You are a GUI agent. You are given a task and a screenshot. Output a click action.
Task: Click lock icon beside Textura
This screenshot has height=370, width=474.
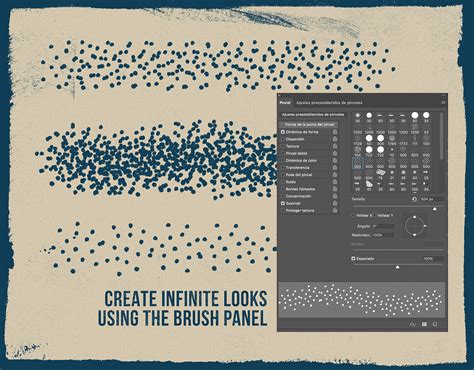335,146
